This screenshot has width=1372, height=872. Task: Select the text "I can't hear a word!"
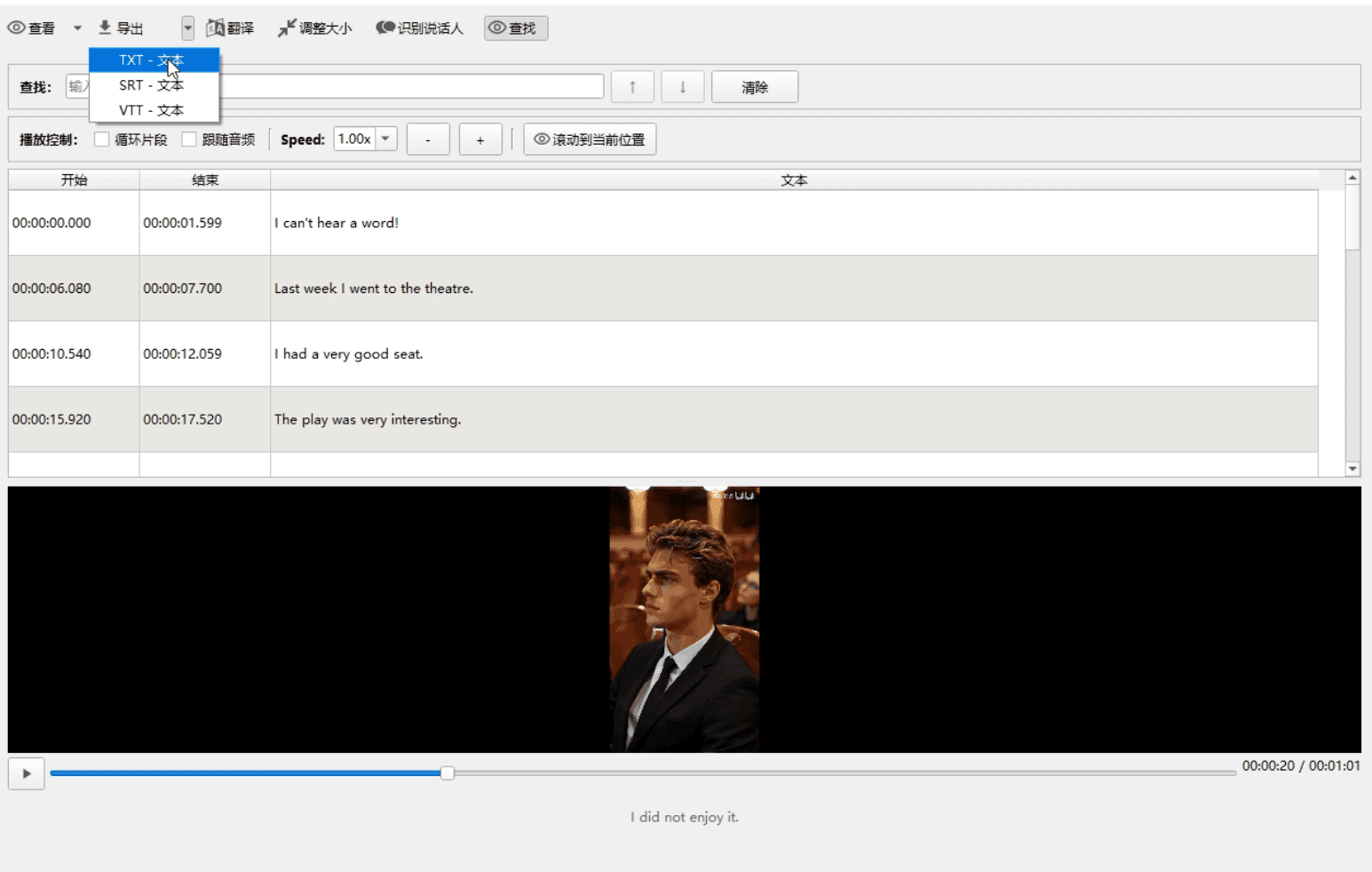point(337,223)
